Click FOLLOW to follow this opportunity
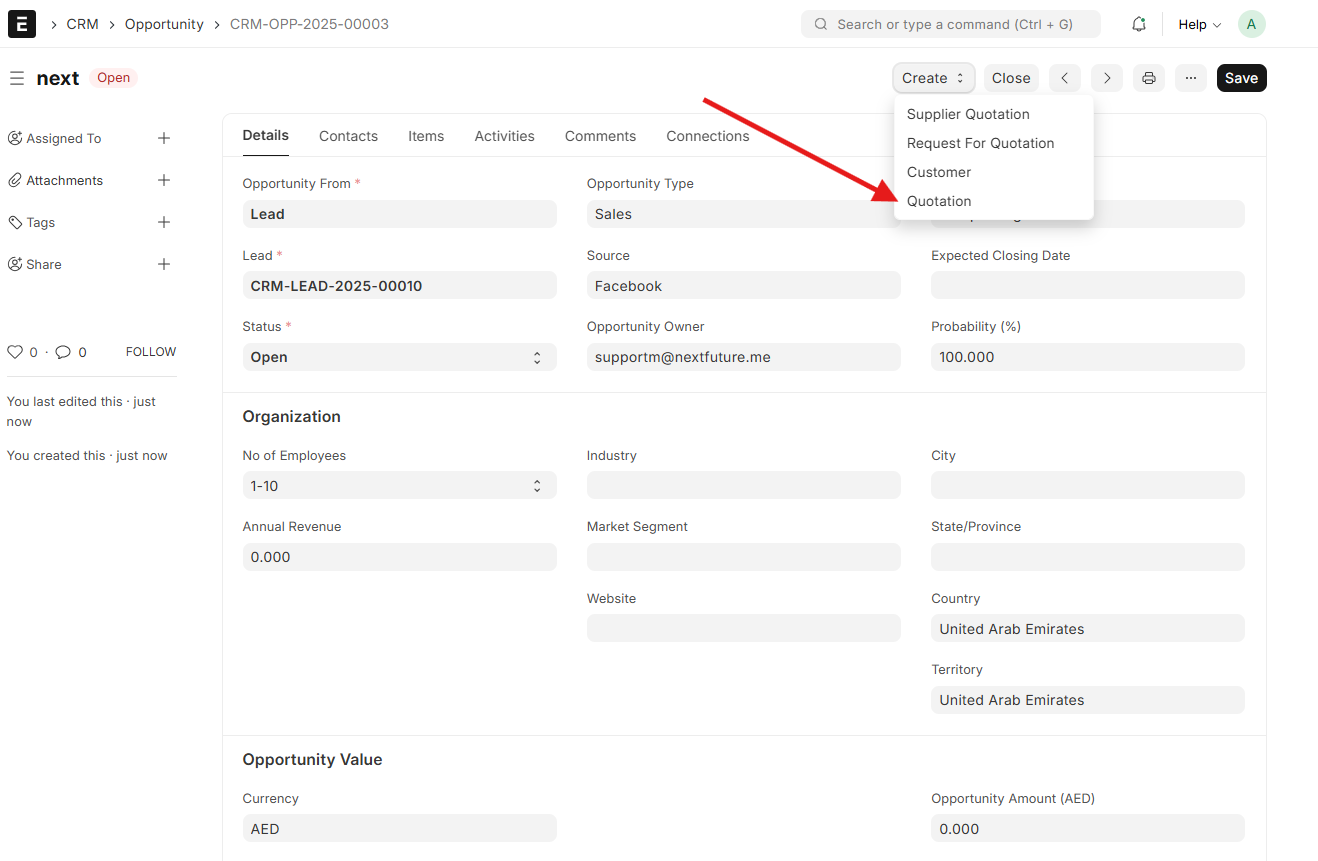This screenshot has width=1318, height=861. [150, 352]
